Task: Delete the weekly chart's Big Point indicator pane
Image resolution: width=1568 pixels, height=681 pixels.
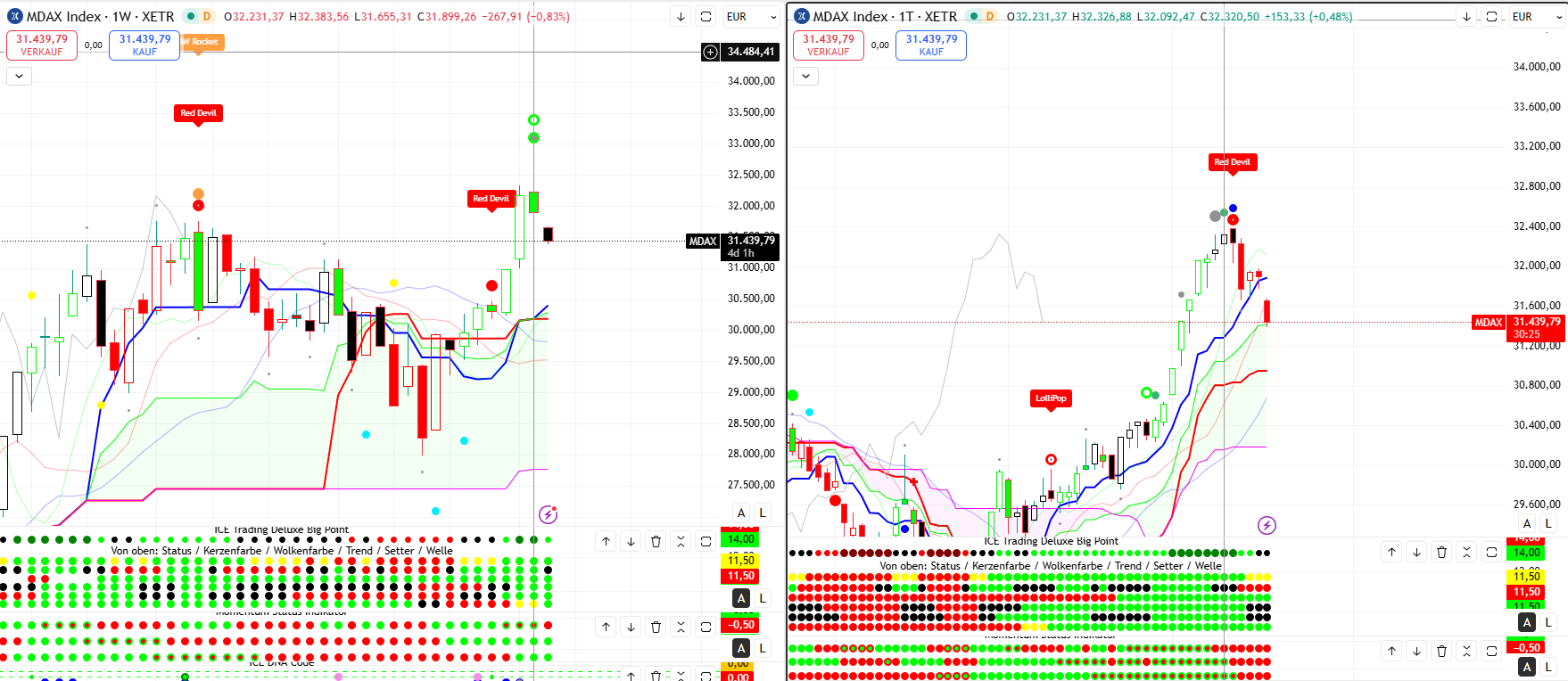Action: [656, 541]
